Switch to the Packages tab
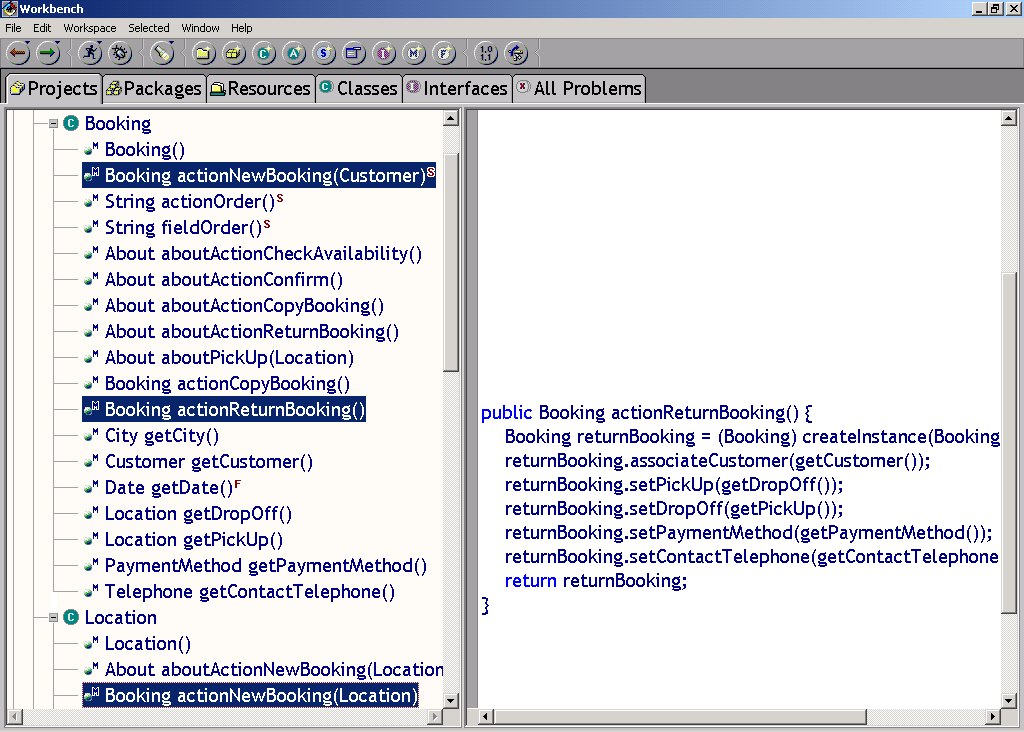 [x=154, y=89]
